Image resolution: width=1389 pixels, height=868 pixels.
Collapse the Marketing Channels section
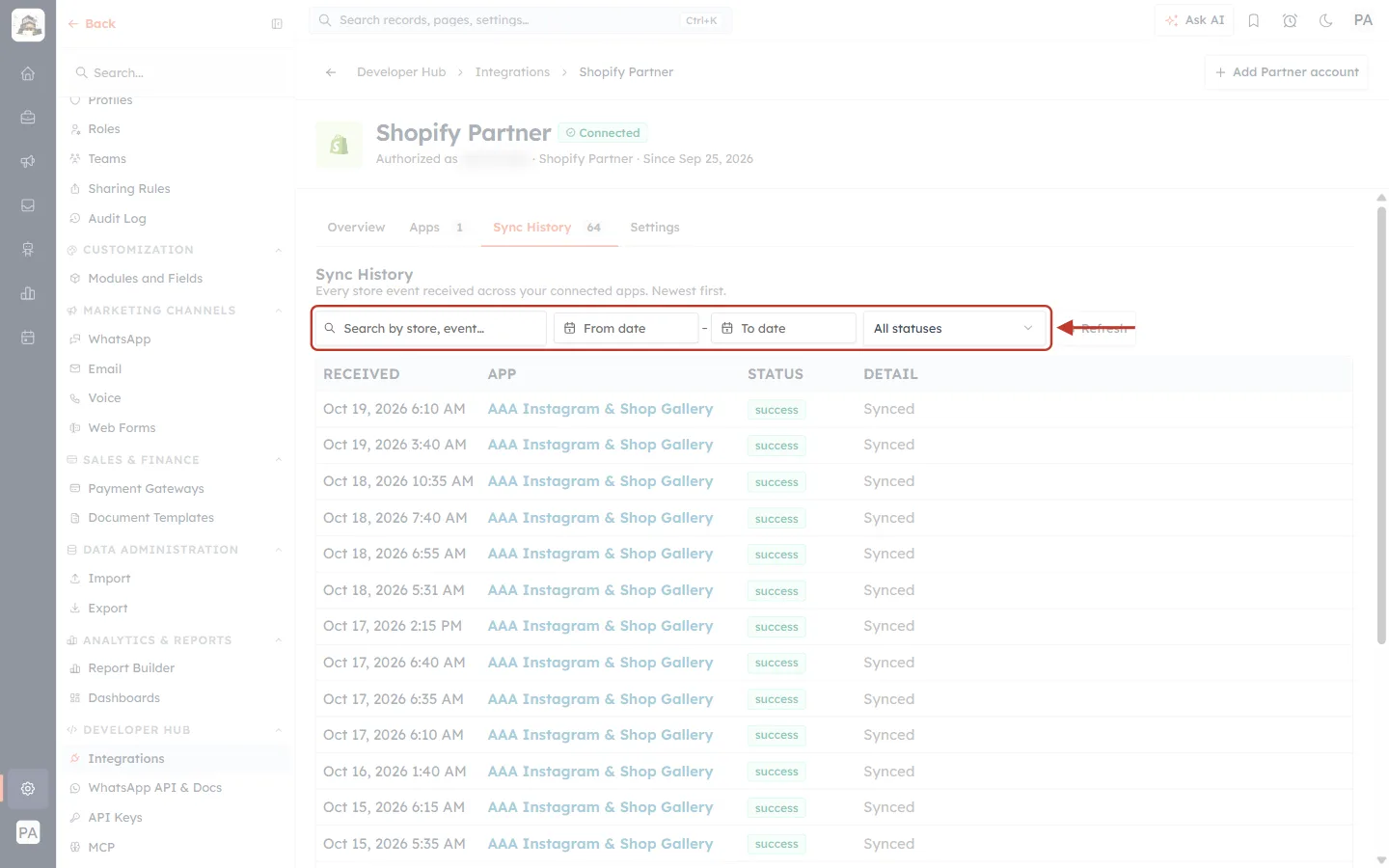click(x=279, y=312)
